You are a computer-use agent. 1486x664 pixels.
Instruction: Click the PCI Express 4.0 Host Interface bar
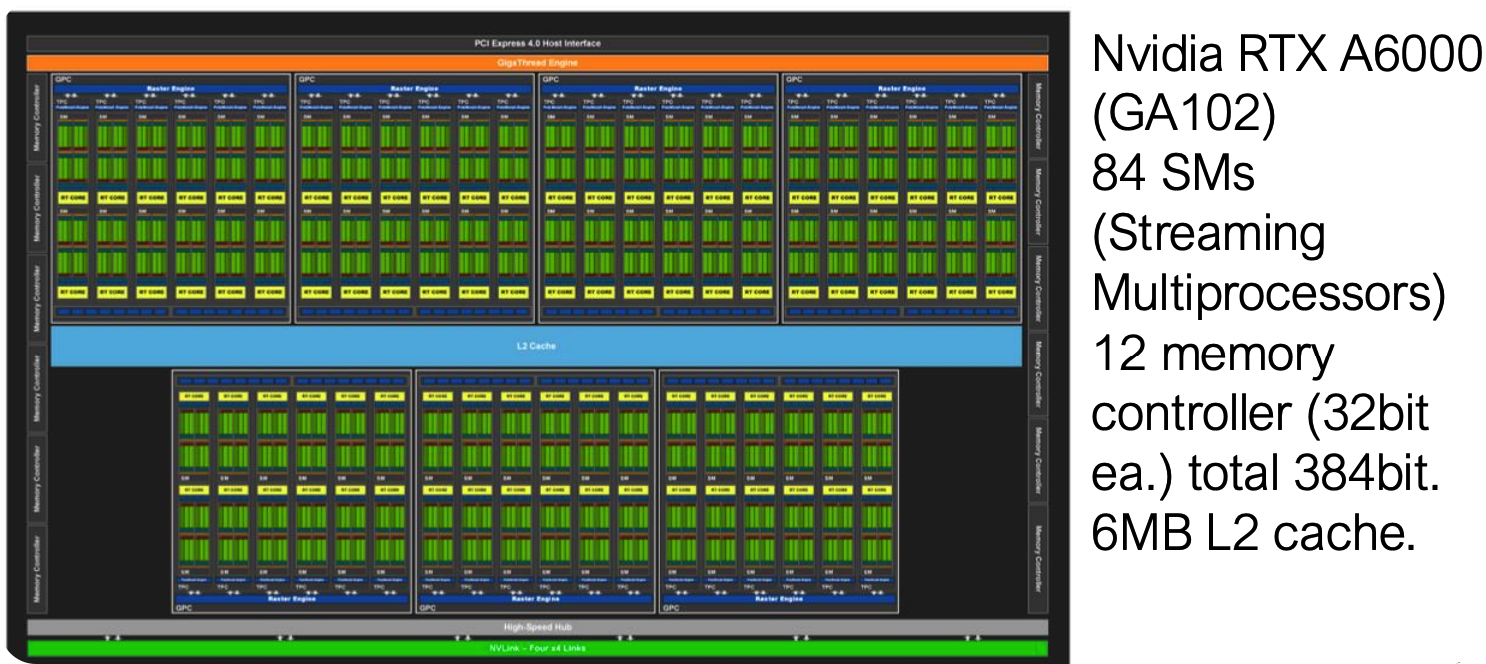pyautogui.click(x=537, y=44)
